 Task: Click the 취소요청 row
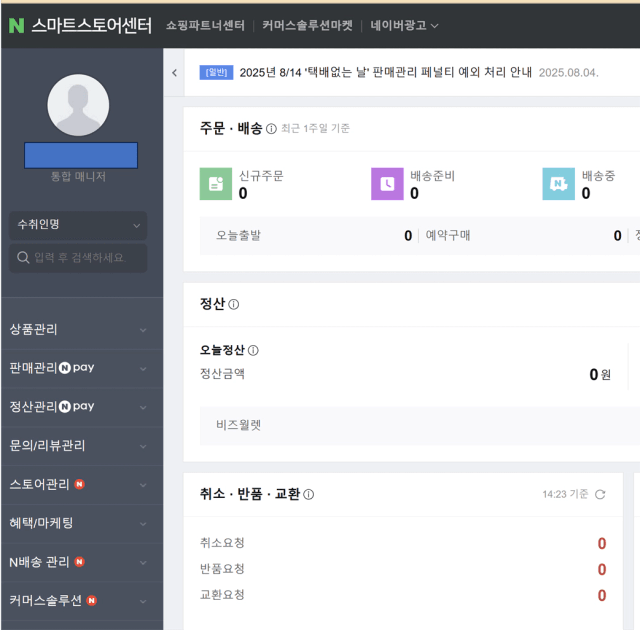click(x=403, y=543)
